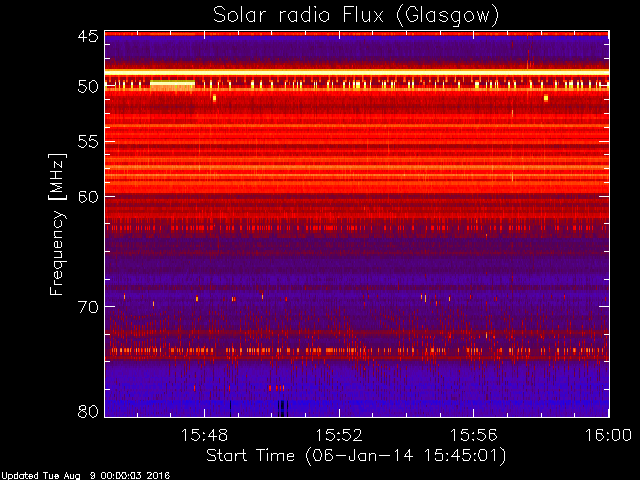Select the 70 MHz axis label
Screen dimensions: 640x480
pos(88,307)
